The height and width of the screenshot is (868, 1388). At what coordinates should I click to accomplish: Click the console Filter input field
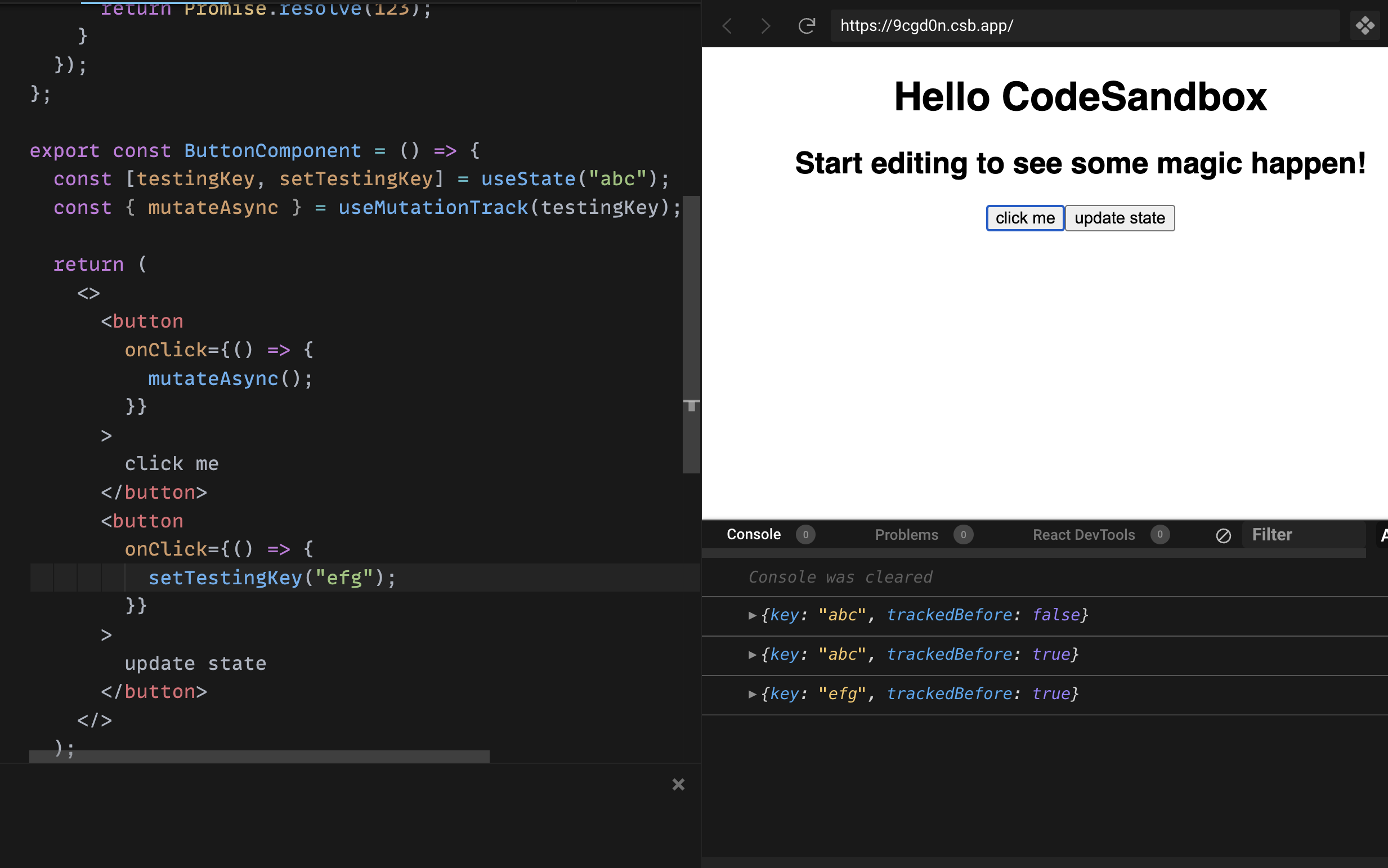tap(1303, 535)
